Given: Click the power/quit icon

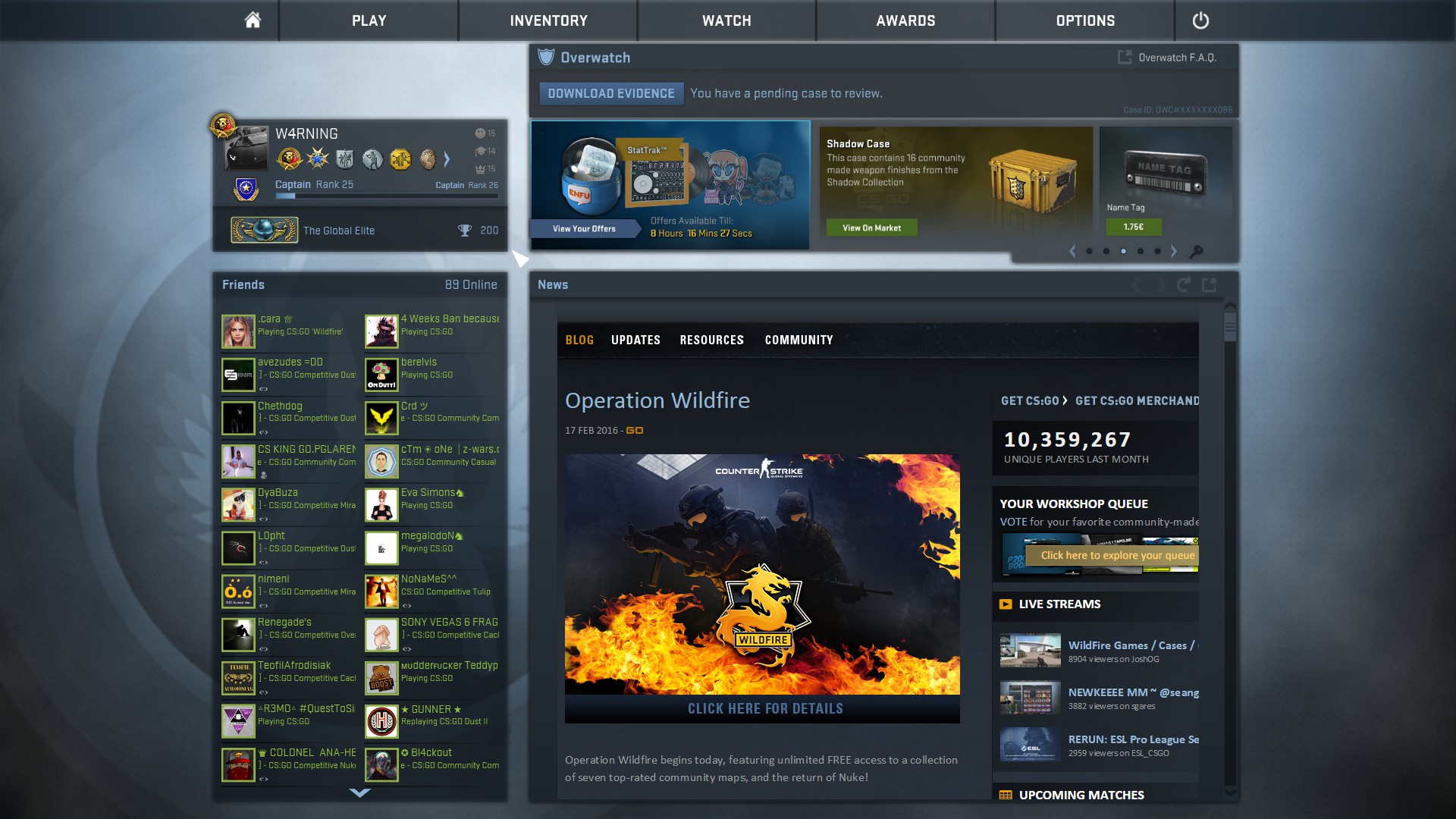Looking at the screenshot, I should (1200, 20).
